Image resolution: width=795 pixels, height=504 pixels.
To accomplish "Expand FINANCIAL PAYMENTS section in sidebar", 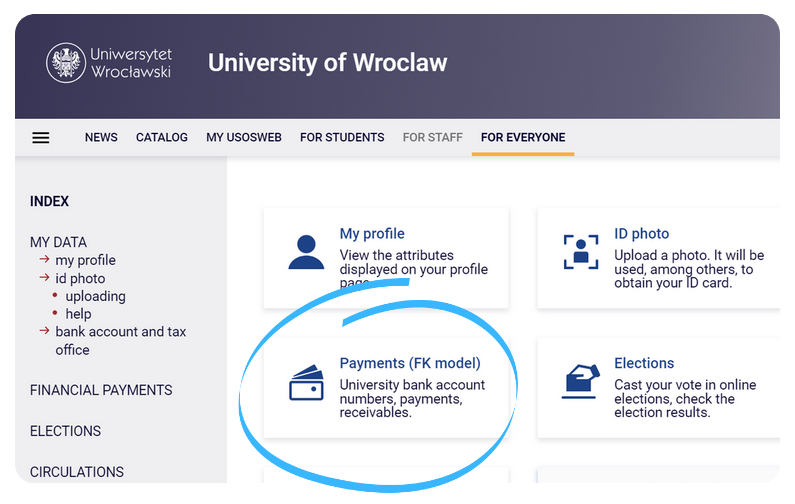I will (101, 390).
